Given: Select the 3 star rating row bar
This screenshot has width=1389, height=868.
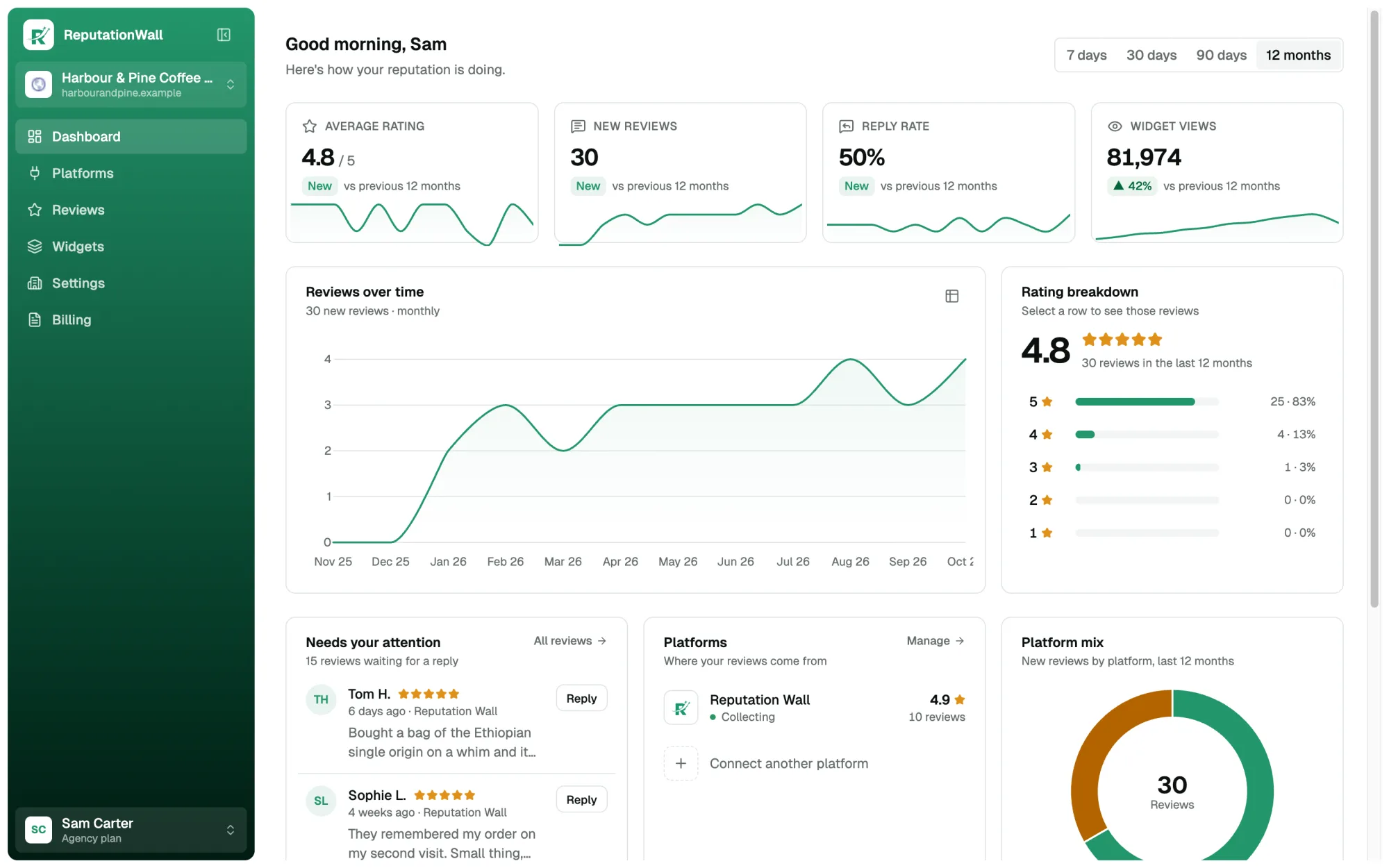Looking at the screenshot, I should tap(1147, 467).
